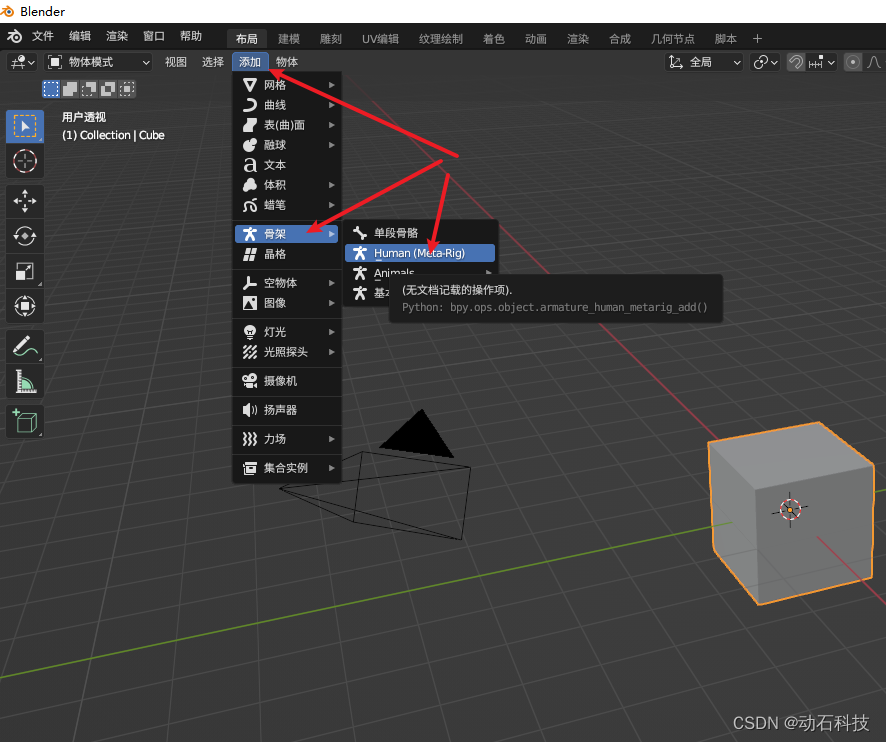Add a 摄像机 camera object
The image size is (886, 742).
(287, 381)
